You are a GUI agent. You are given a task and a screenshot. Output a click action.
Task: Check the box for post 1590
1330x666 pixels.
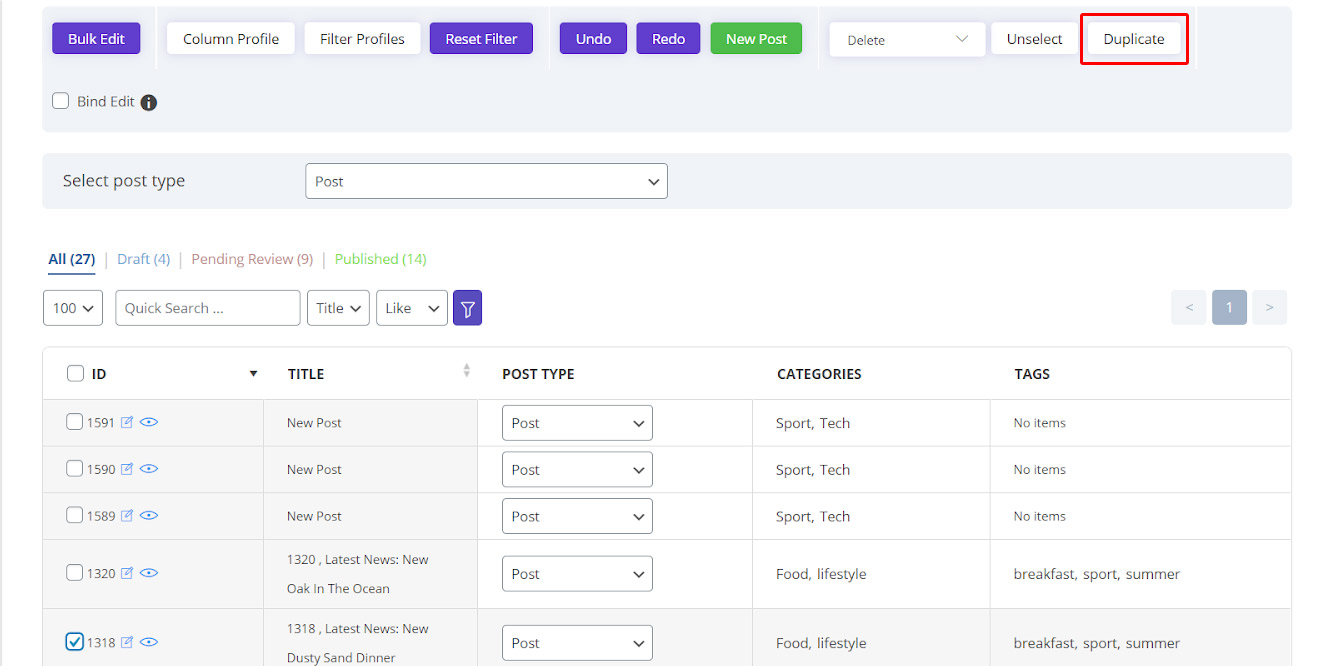[x=75, y=469]
